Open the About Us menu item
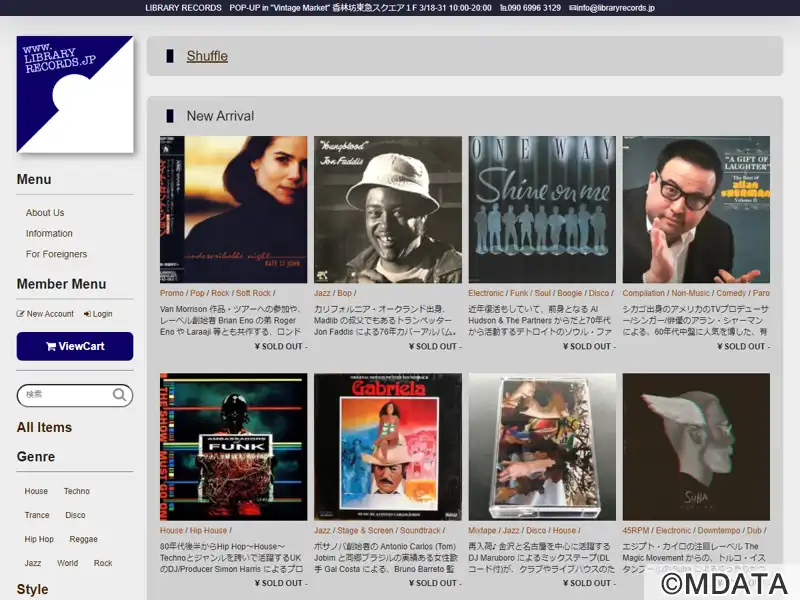This screenshot has height=600, width=800. (x=45, y=213)
